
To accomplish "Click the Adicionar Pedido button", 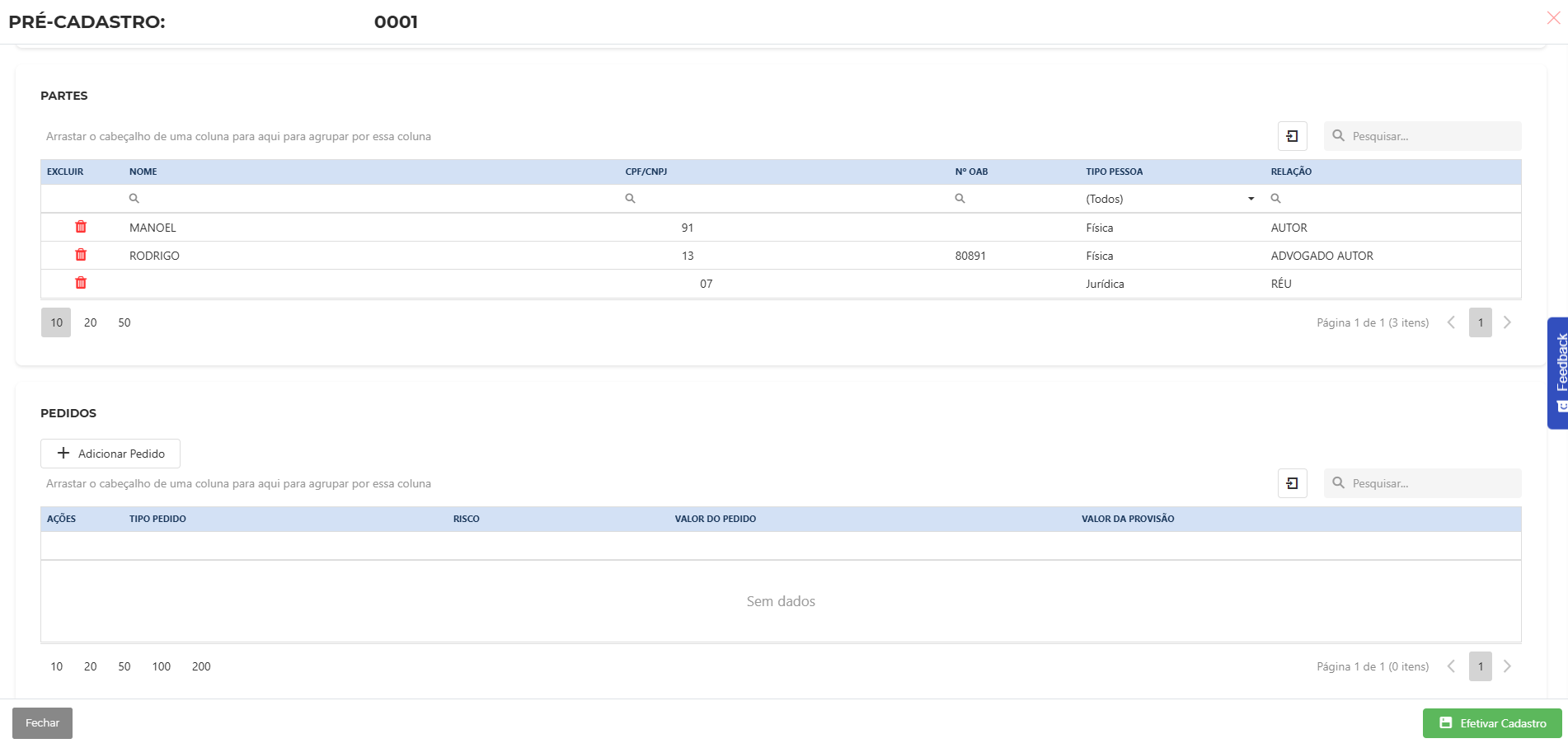I will click(110, 454).
